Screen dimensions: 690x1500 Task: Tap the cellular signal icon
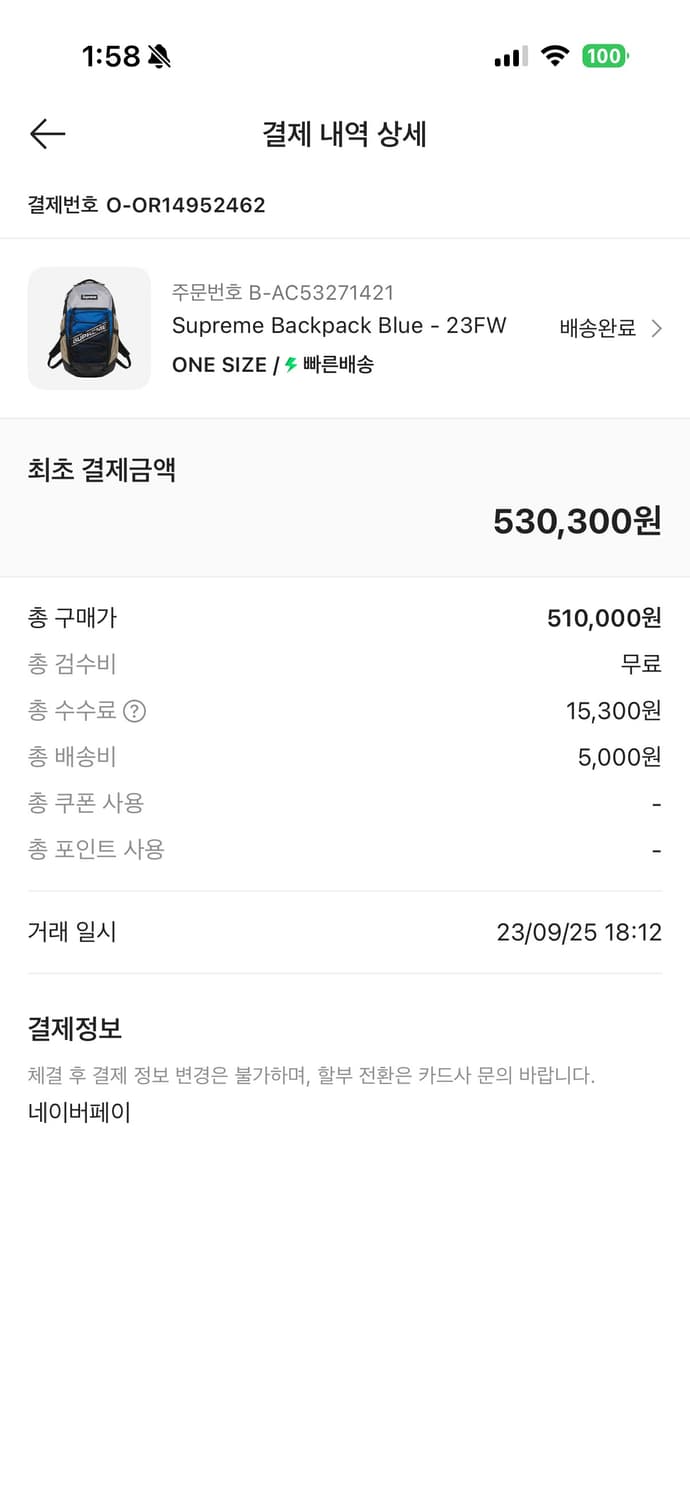(x=509, y=57)
